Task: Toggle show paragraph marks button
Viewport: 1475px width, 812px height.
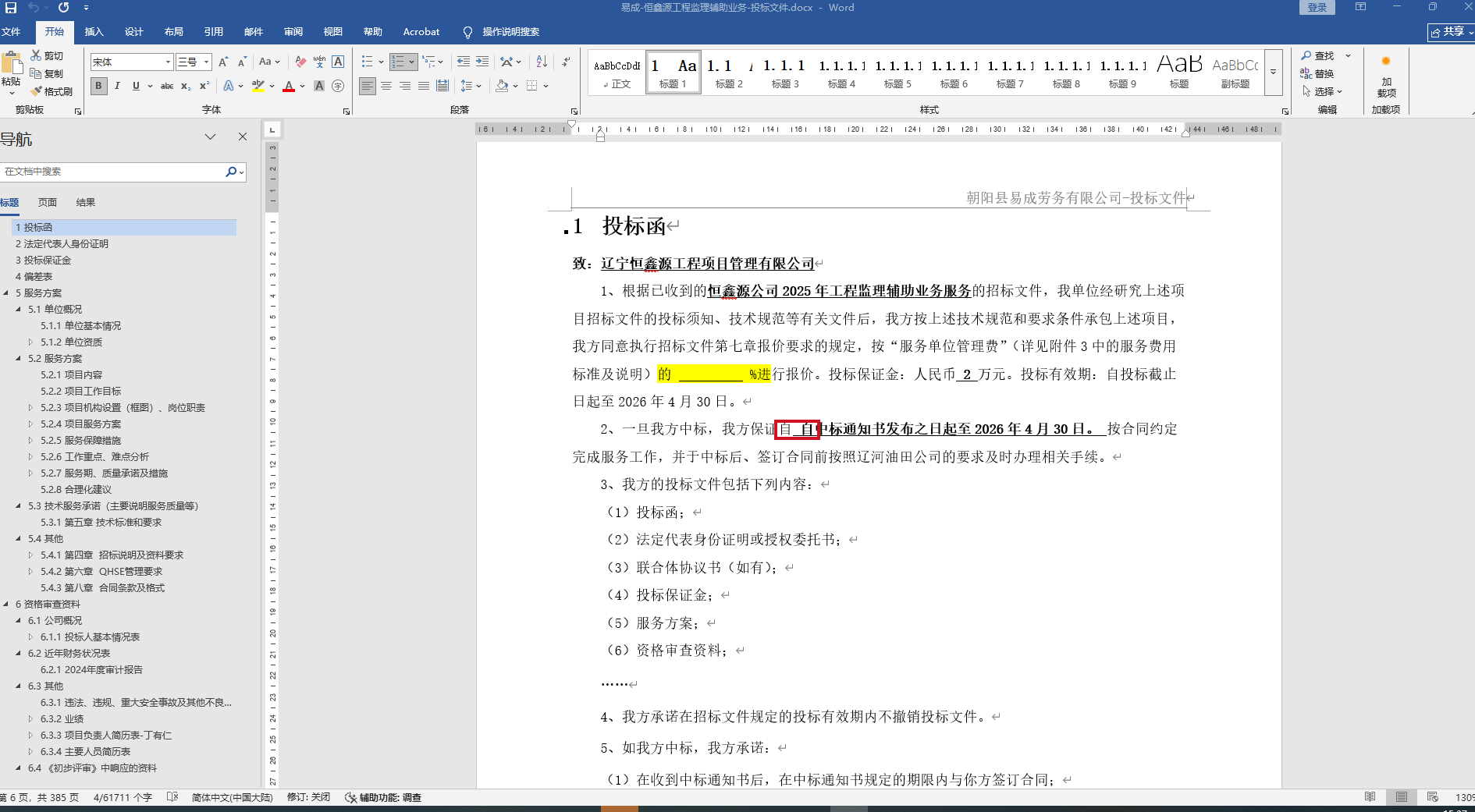Action: pyautogui.click(x=567, y=62)
